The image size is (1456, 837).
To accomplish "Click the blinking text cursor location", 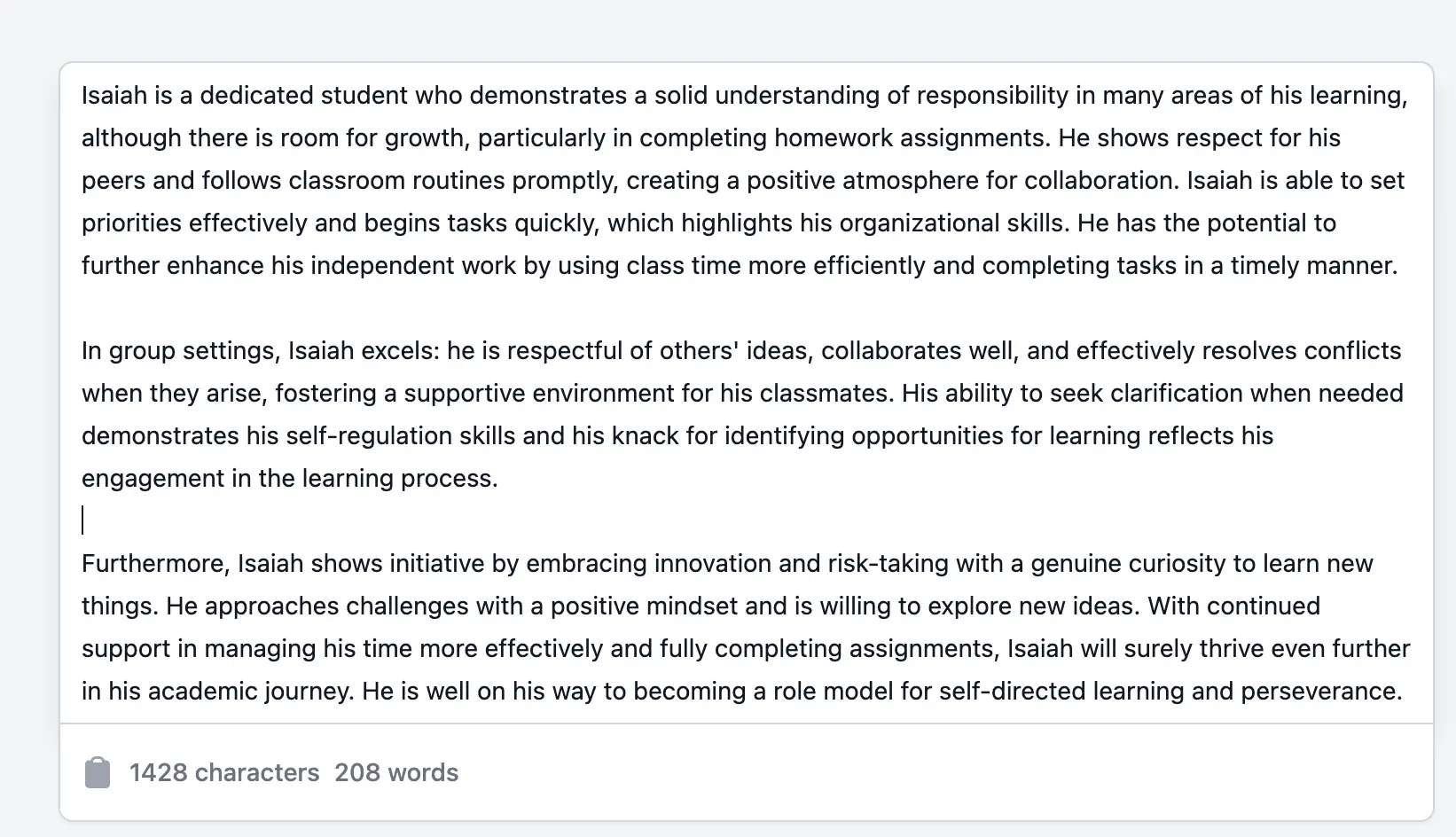I will [84, 520].
